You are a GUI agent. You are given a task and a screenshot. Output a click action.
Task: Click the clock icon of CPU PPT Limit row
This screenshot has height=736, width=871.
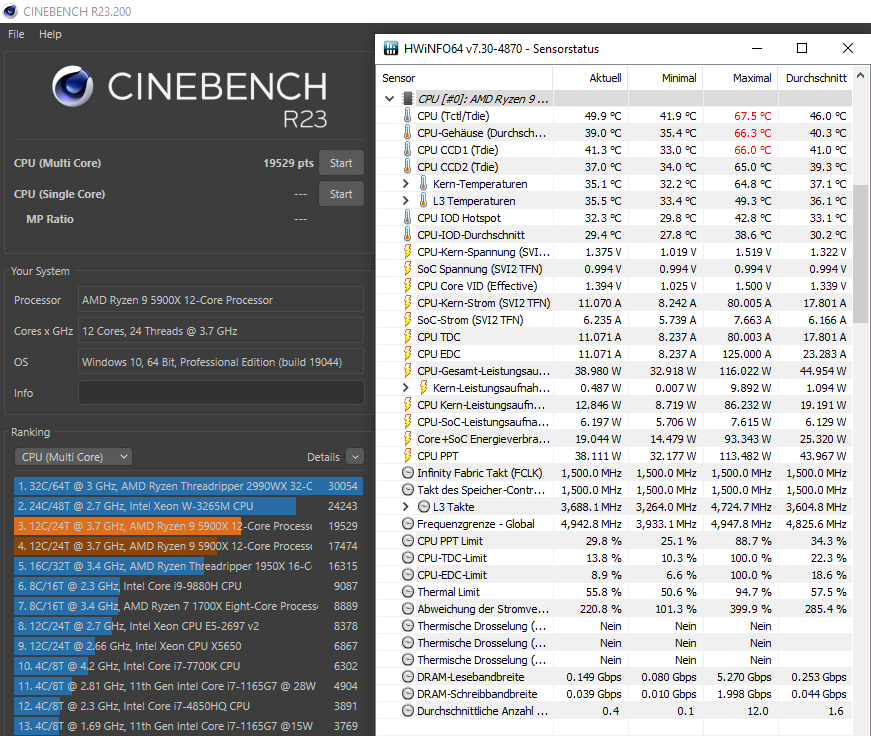408,541
